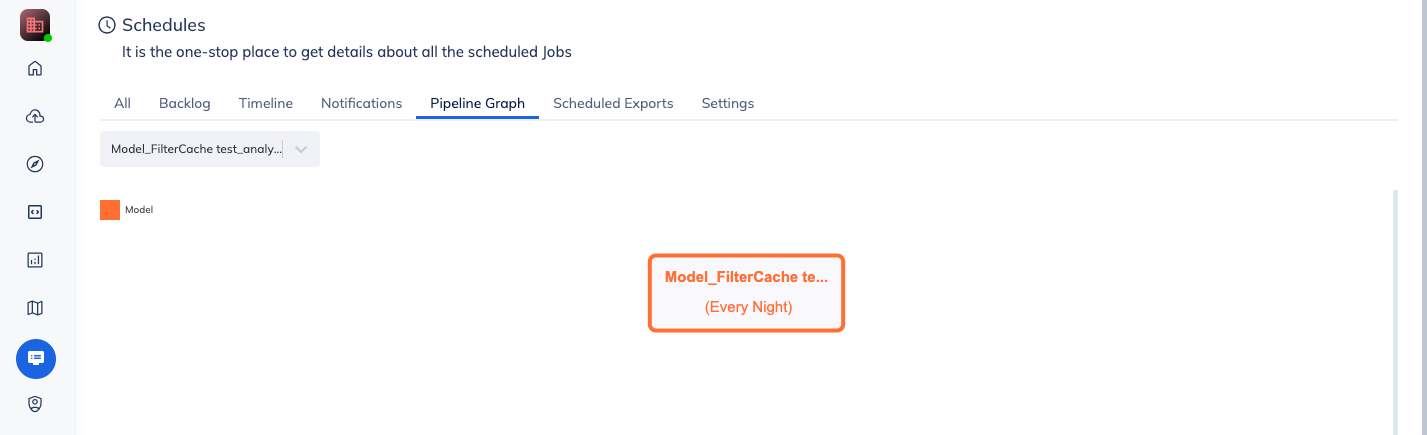
Task: Open the compass explore icon
Action: pyautogui.click(x=35, y=164)
